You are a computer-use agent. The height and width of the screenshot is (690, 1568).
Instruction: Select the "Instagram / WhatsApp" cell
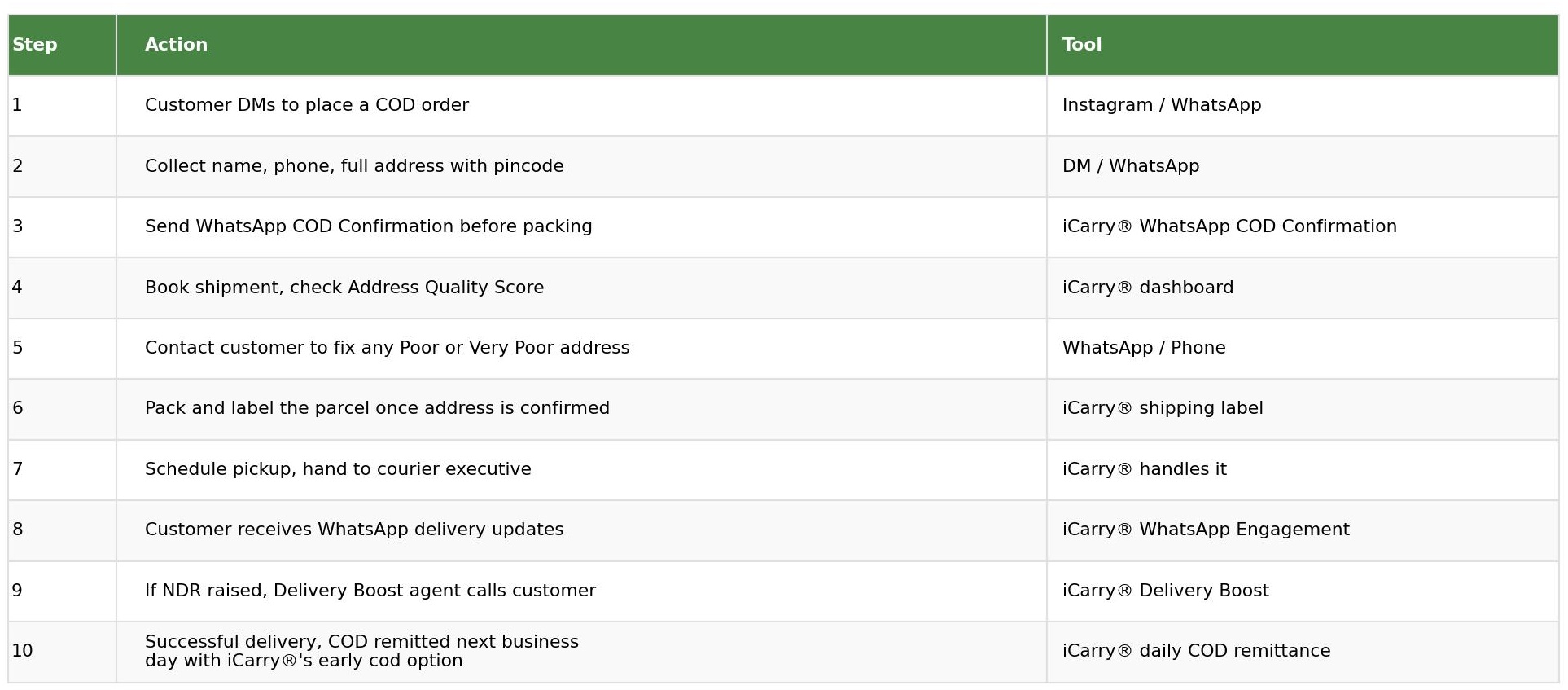(x=1303, y=106)
